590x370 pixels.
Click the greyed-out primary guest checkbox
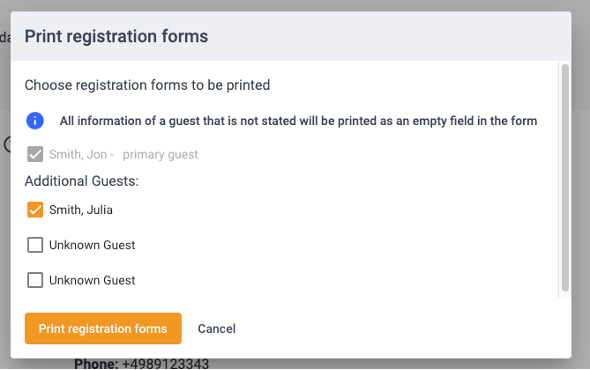click(35, 154)
